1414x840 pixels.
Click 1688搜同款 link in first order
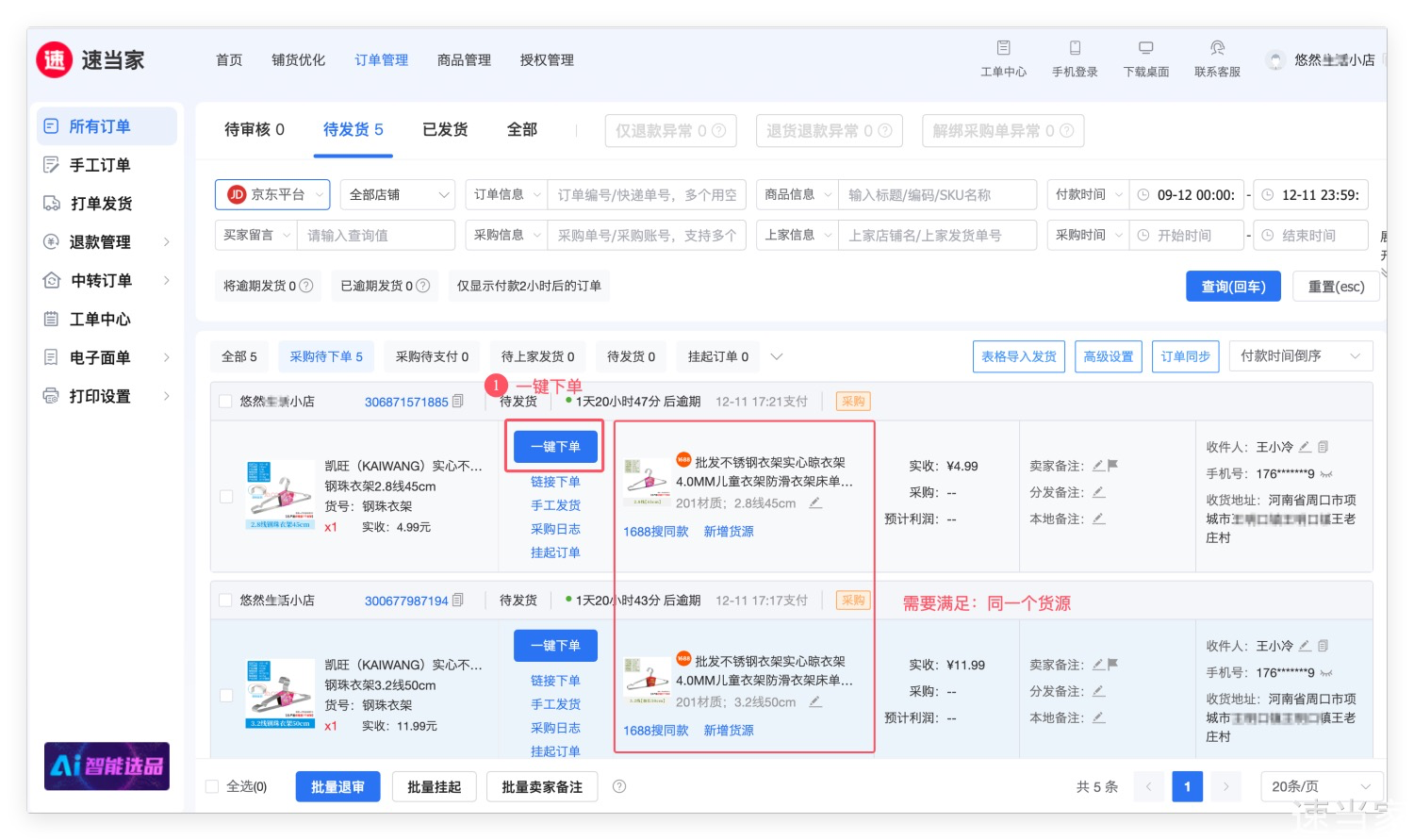(x=655, y=532)
